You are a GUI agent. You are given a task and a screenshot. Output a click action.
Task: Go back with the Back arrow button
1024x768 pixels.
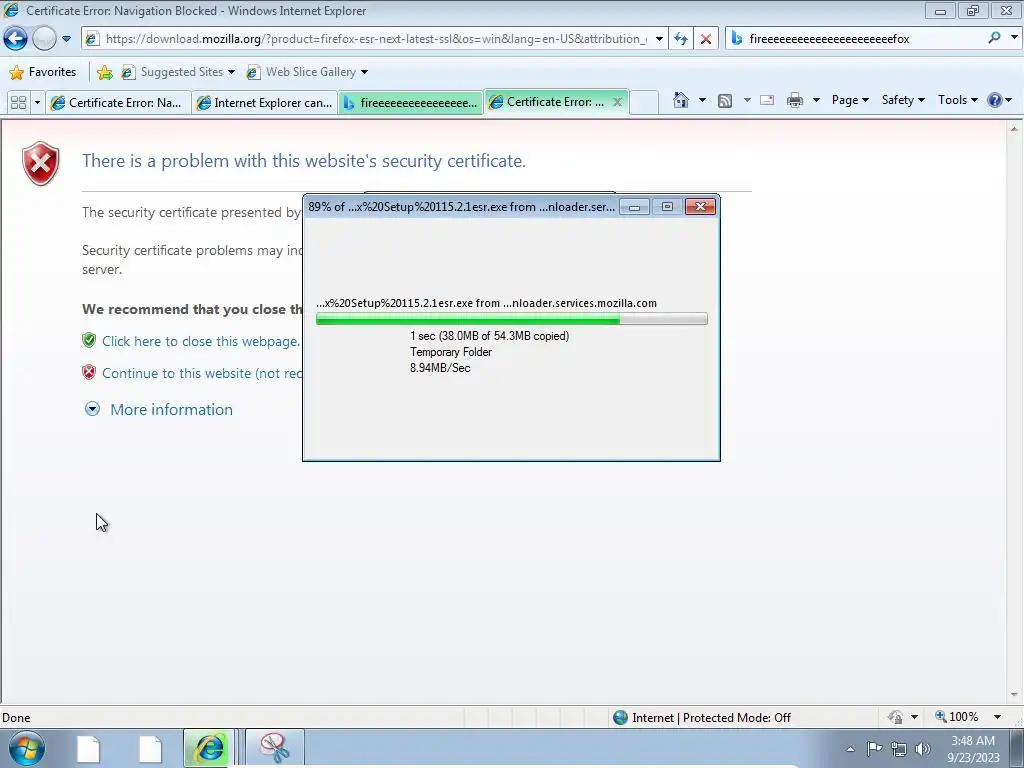pos(15,39)
